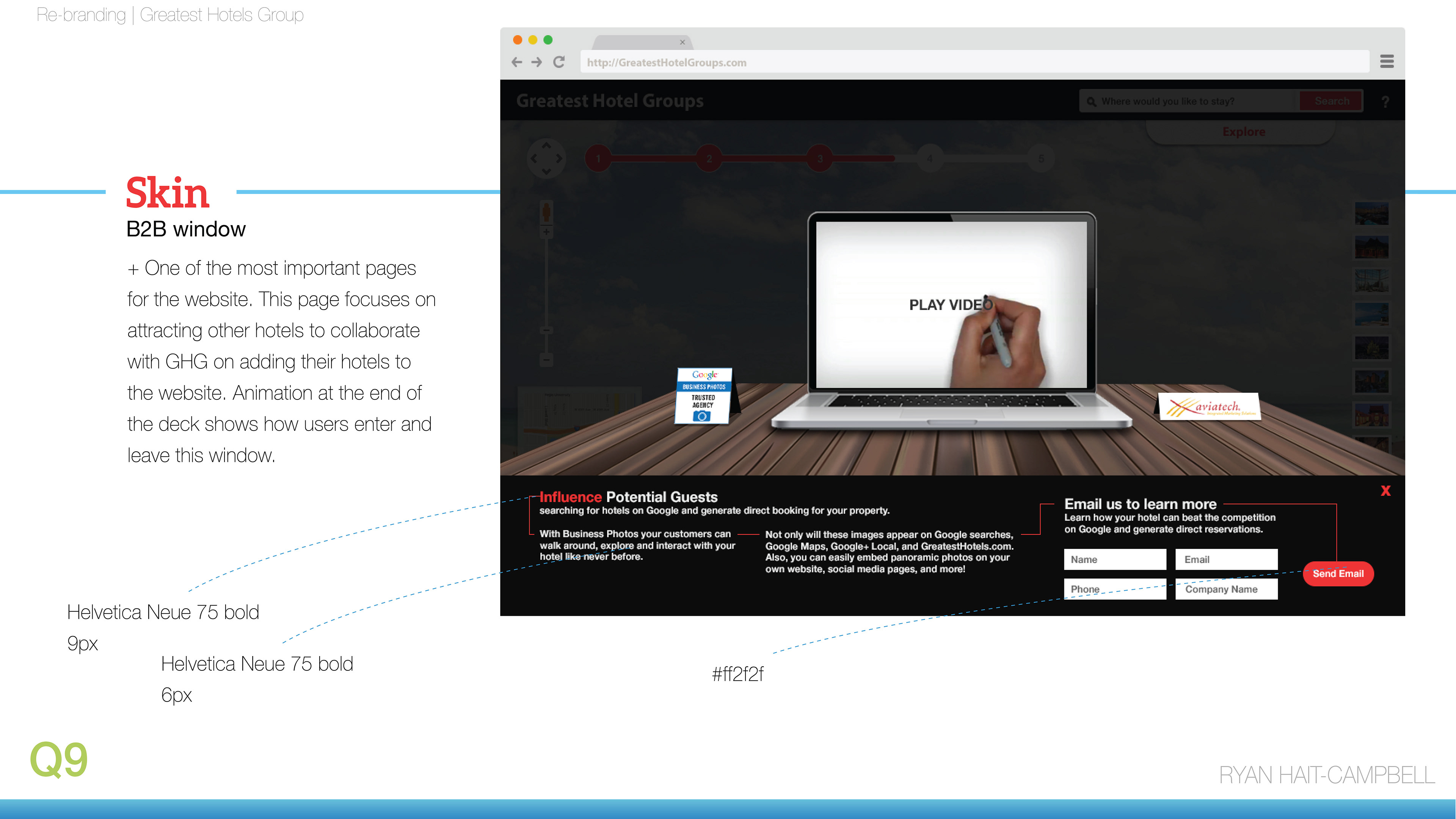Open the browser hamburger menu
Screen dimensions: 1456x819
tap(1387, 61)
